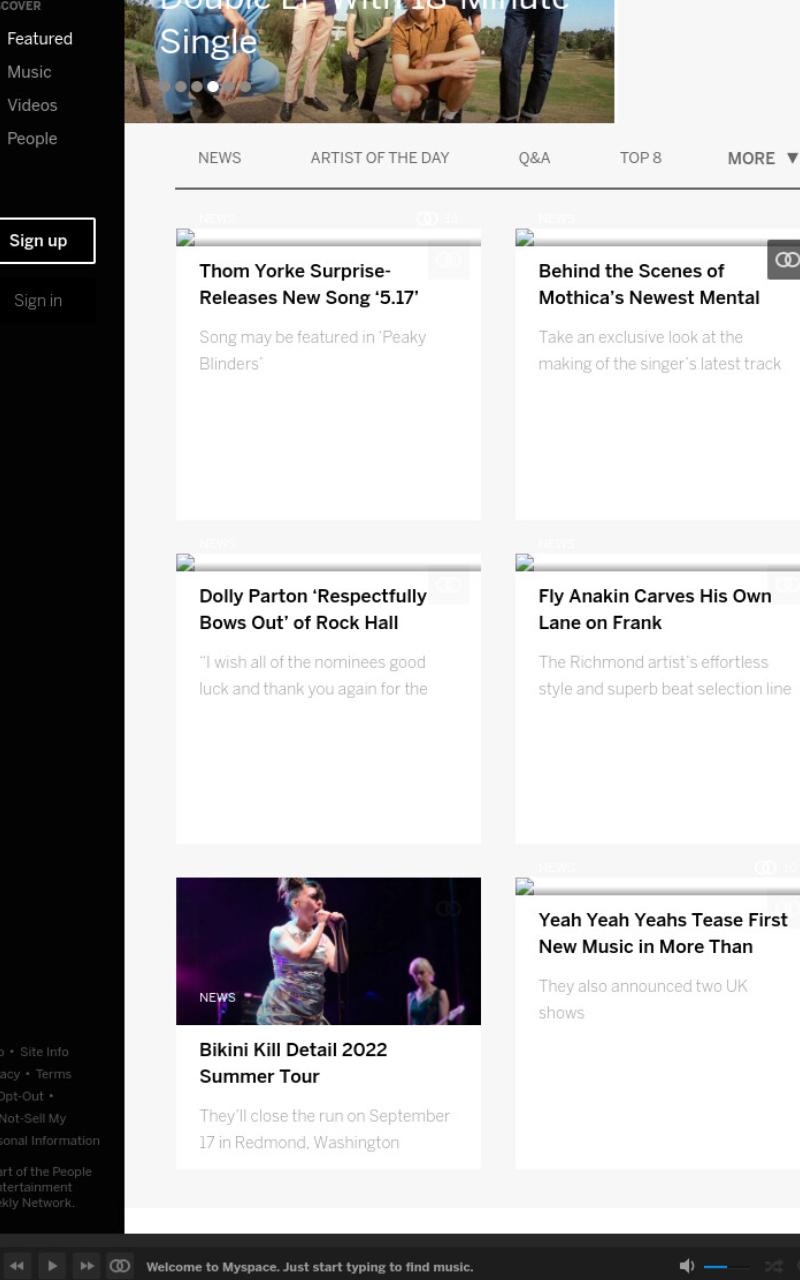The height and width of the screenshot is (1280, 800).
Task: Connect to the Bikini Kill article card
Action: click(x=448, y=908)
